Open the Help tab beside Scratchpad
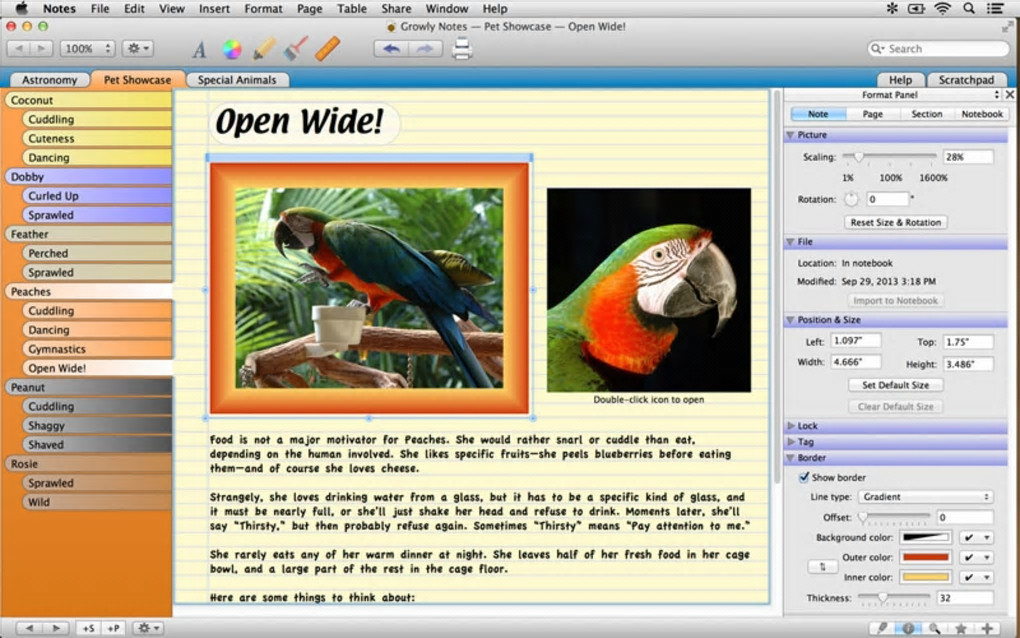Screen dimensions: 1020x638 point(900,80)
